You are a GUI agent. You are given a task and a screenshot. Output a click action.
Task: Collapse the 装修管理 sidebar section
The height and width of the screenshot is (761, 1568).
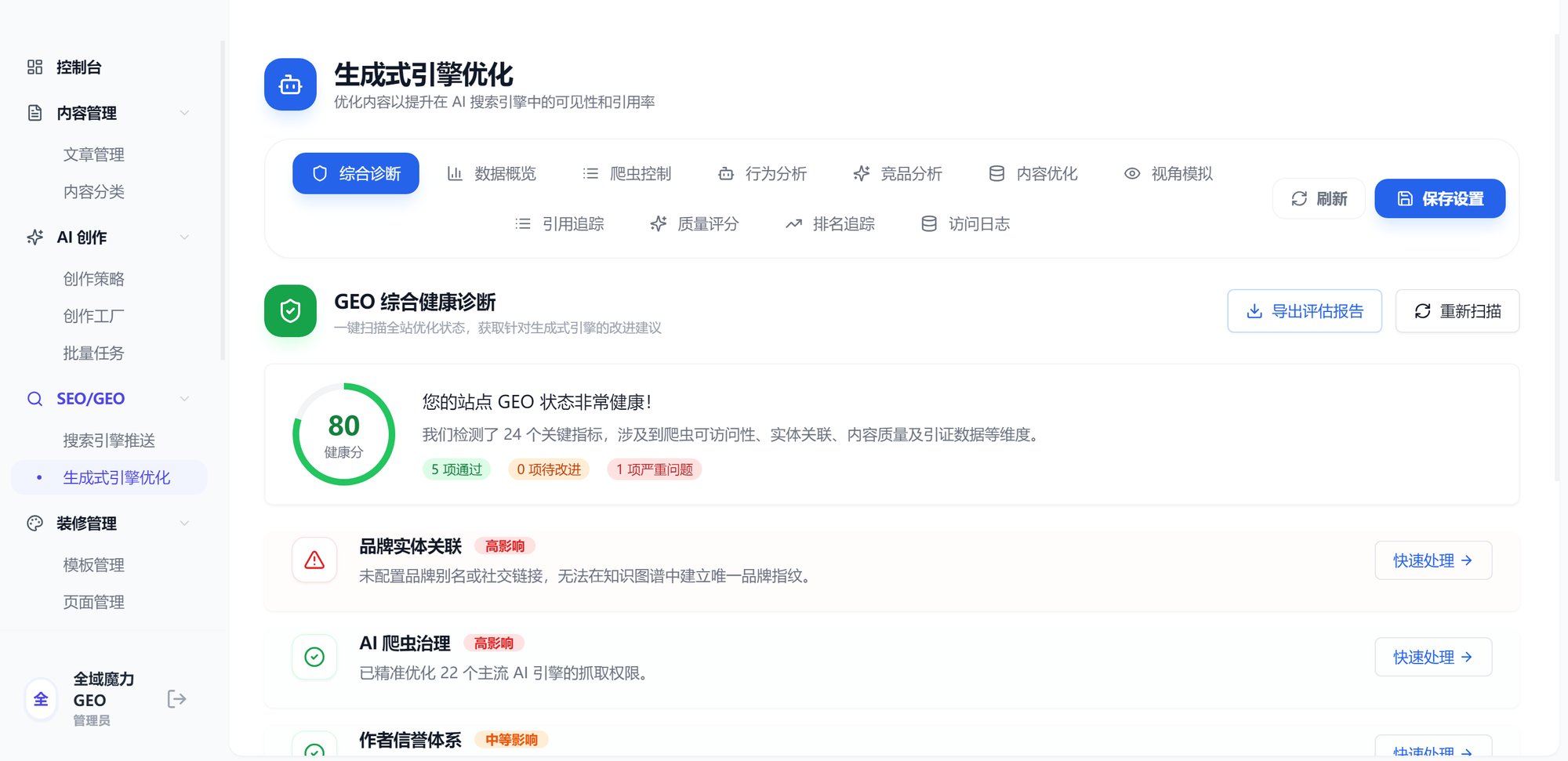pyautogui.click(x=184, y=524)
